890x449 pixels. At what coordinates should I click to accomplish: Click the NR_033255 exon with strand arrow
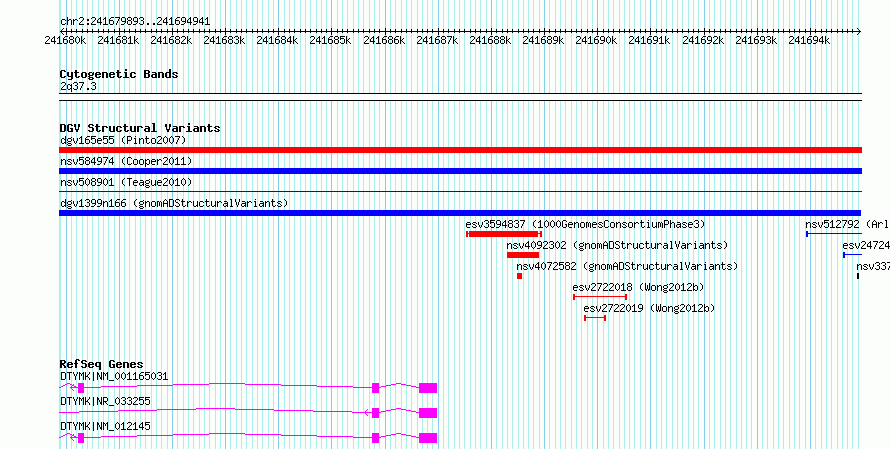(375, 413)
